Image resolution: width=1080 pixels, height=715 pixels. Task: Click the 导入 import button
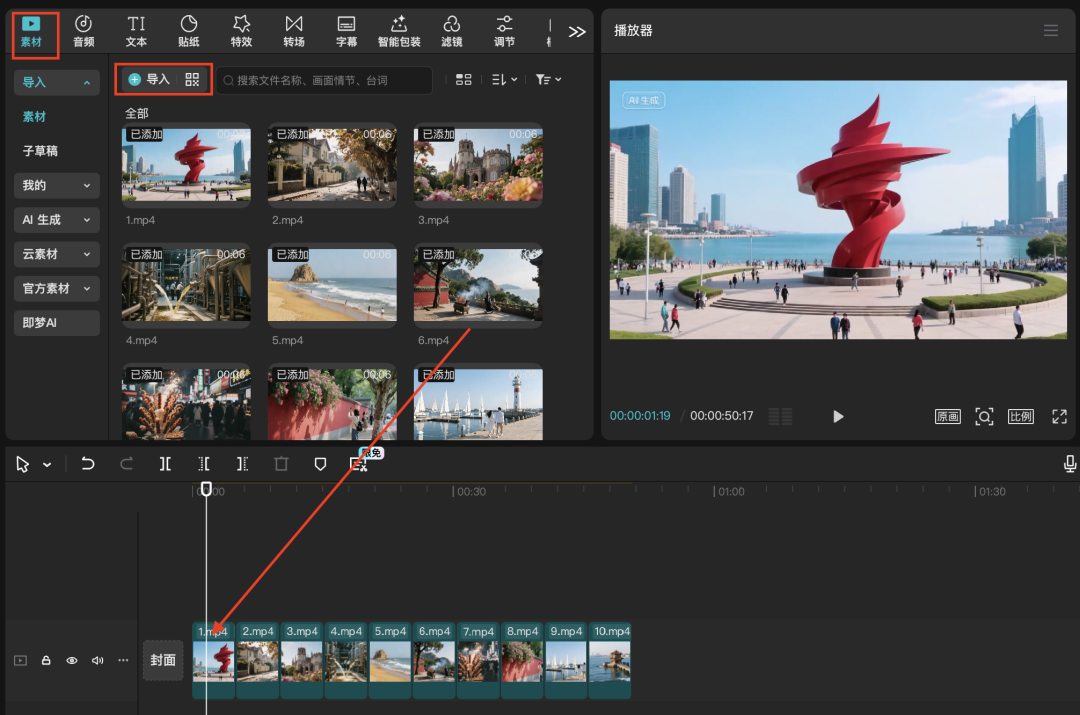click(149, 80)
